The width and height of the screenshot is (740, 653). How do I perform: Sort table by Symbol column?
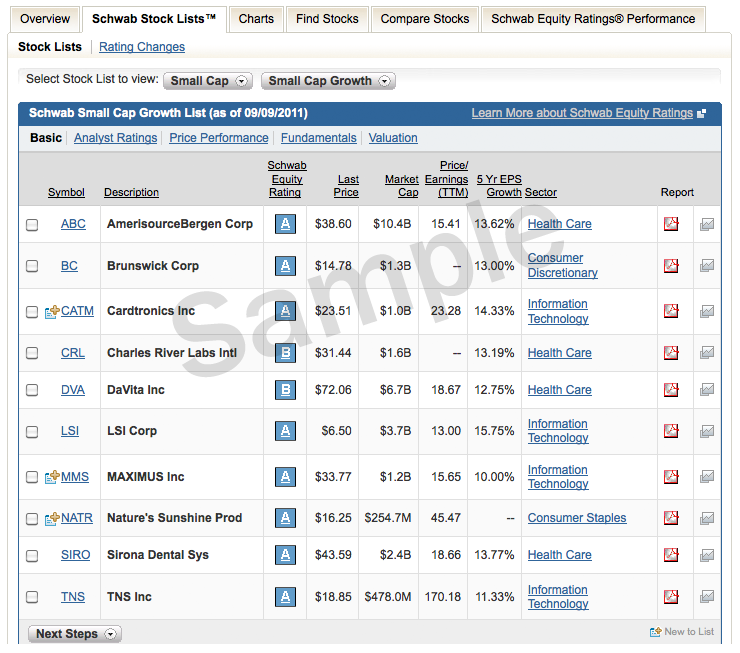66,192
